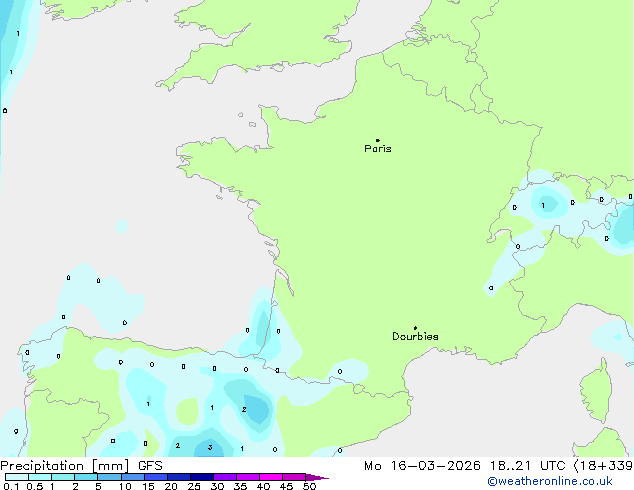634x490 pixels.
Task: Pick the 5–10 mm legend swatch
Action: (109, 477)
